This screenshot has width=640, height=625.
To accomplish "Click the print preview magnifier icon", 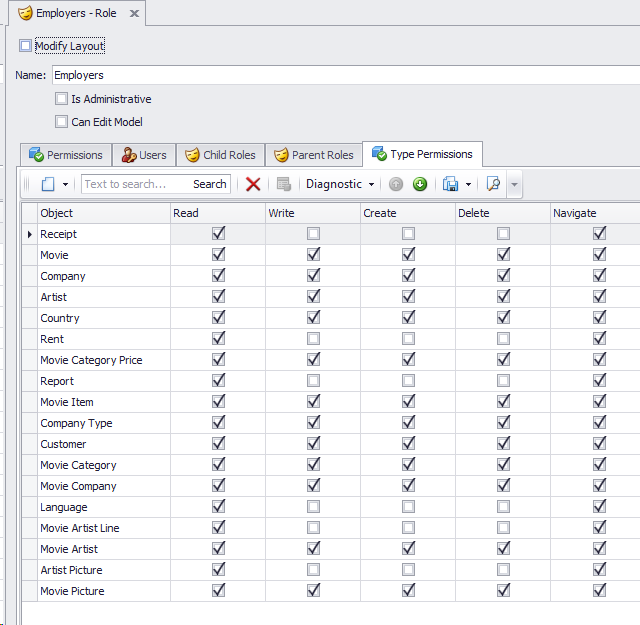I will pyautogui.click(x=492, y=184).
